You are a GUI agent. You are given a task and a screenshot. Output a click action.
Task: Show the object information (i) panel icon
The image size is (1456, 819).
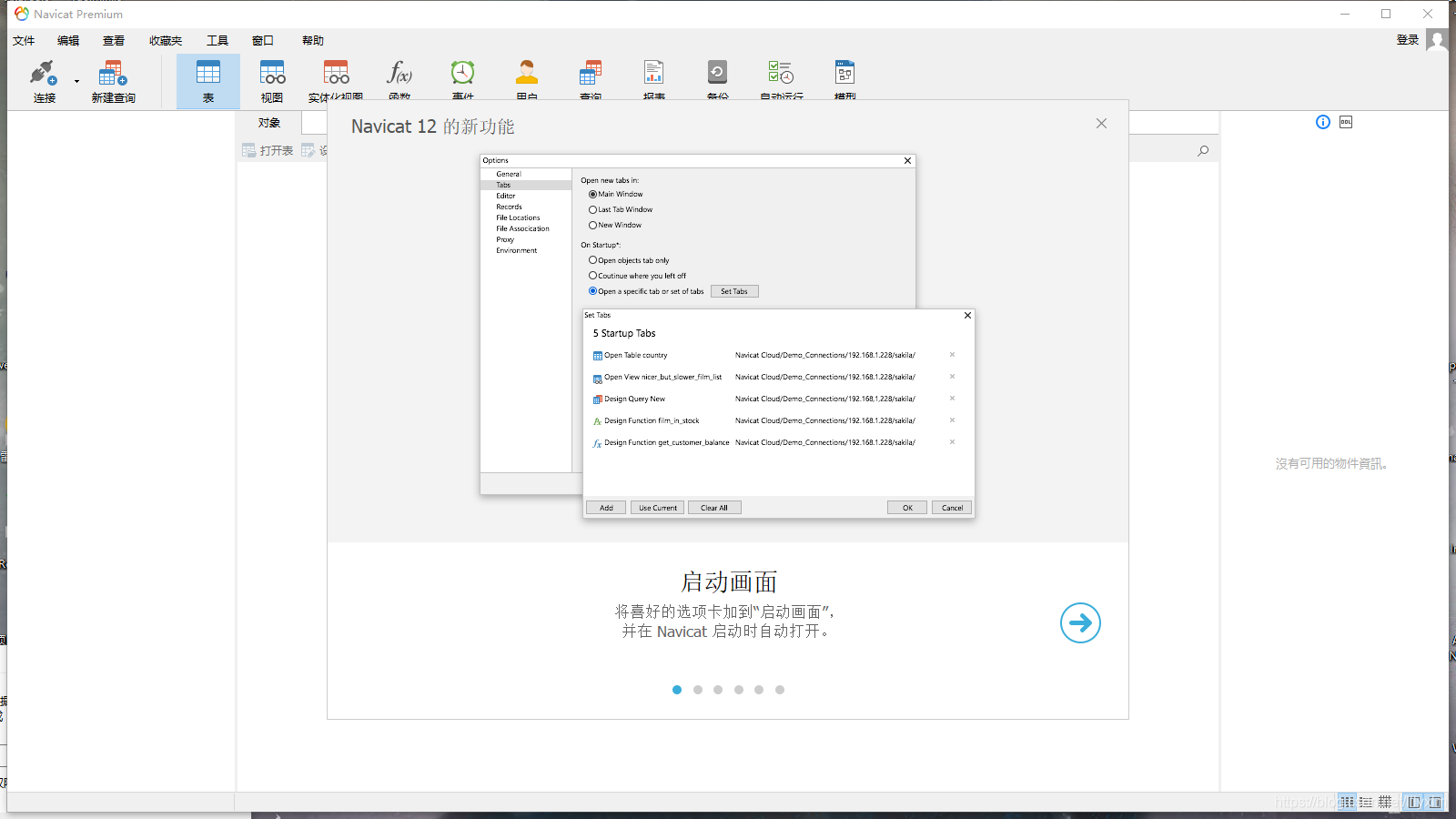click(x=1323, y=122)
